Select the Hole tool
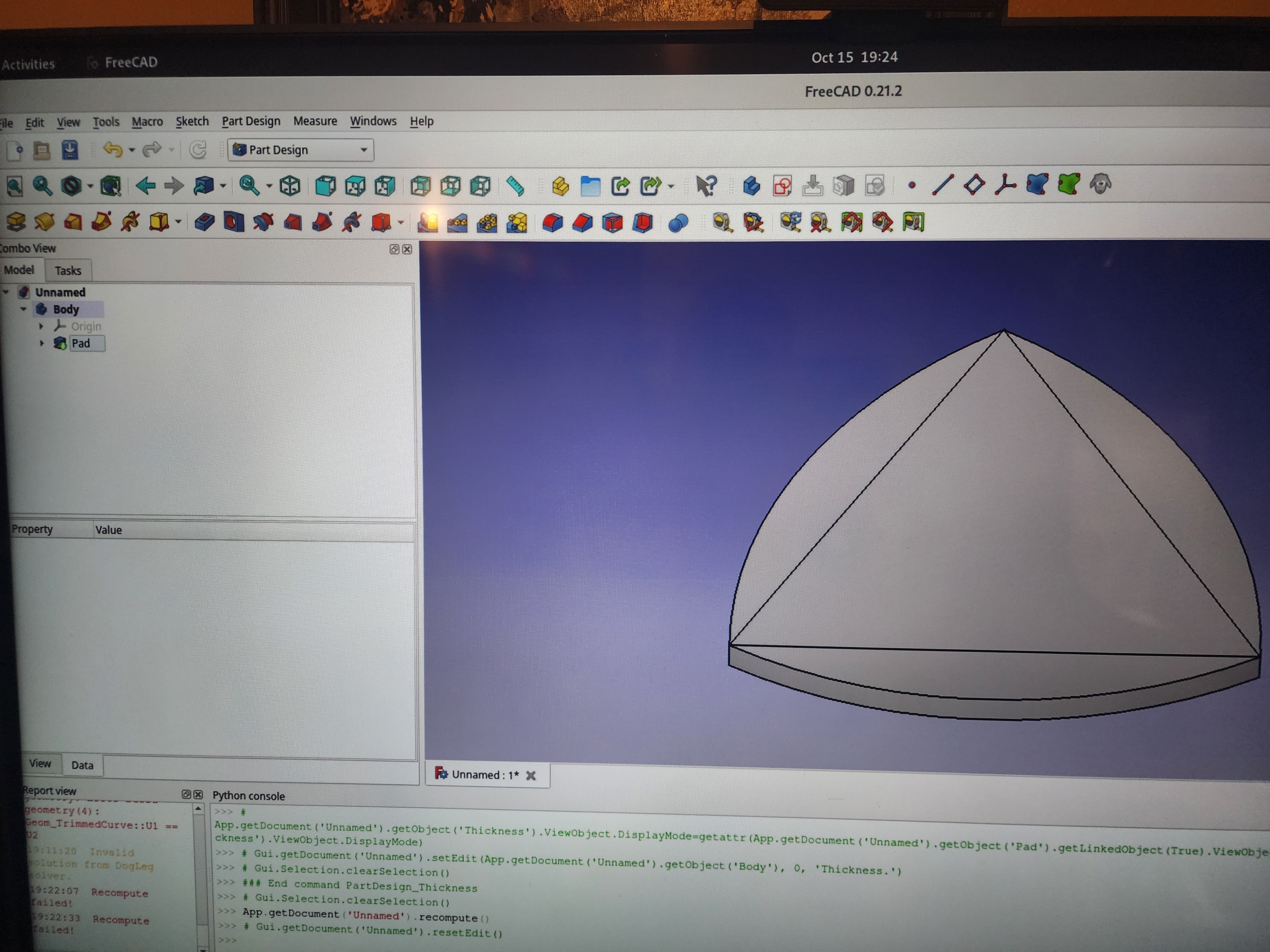The height and width of the screenshot is (952, 1270). click(233, 222)
